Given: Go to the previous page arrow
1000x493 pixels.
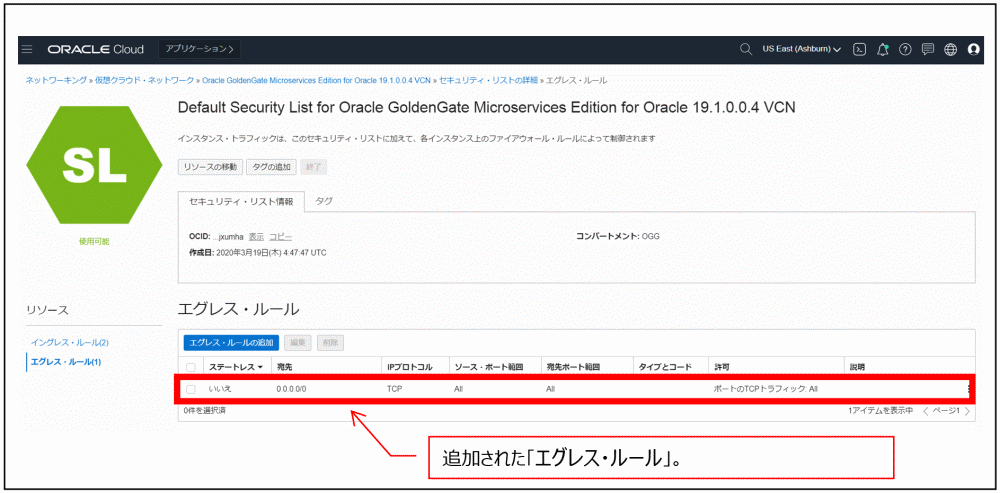Looking at the screenshot, I should click(926, 411).
